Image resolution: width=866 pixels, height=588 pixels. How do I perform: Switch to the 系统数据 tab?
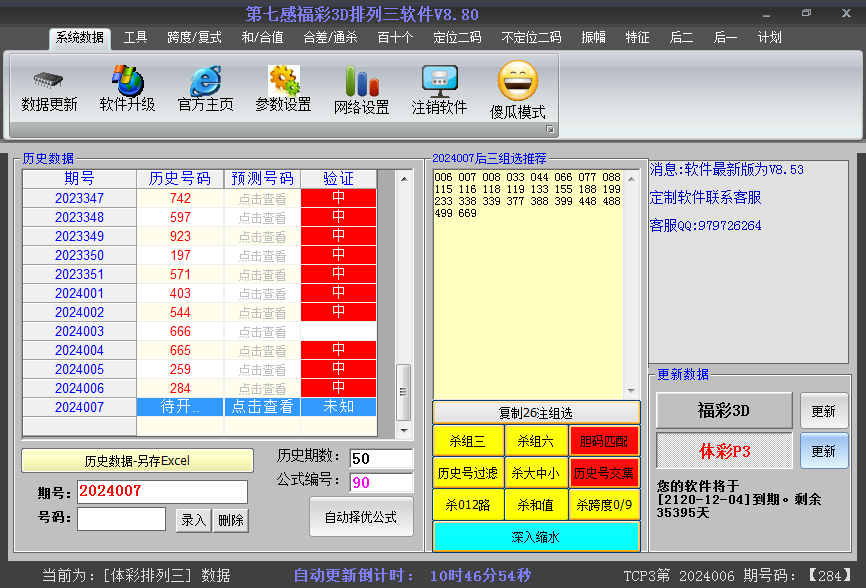click(x=80, y=38)
